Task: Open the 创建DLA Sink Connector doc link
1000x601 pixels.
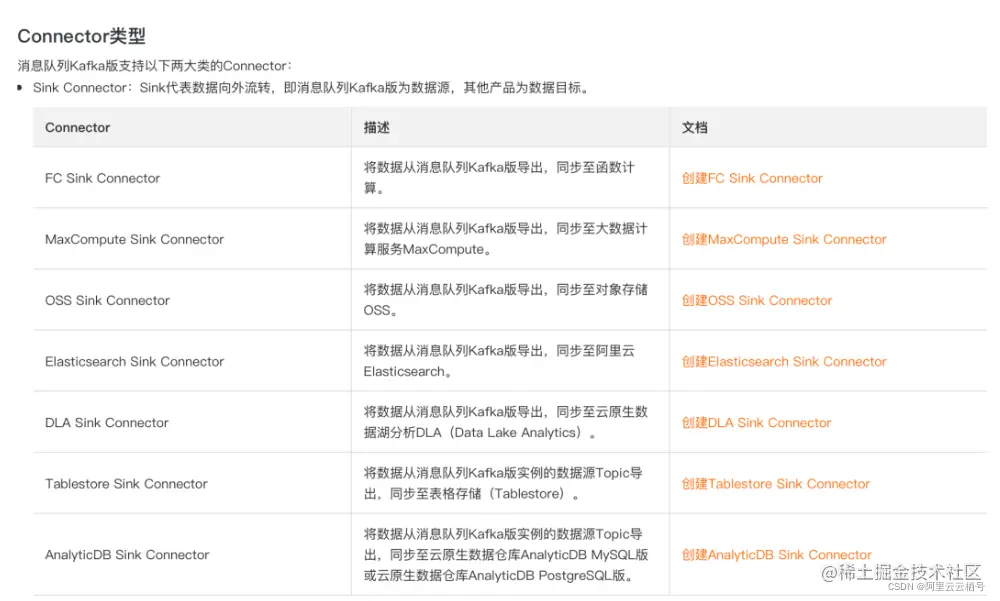Action: point(756,422)
